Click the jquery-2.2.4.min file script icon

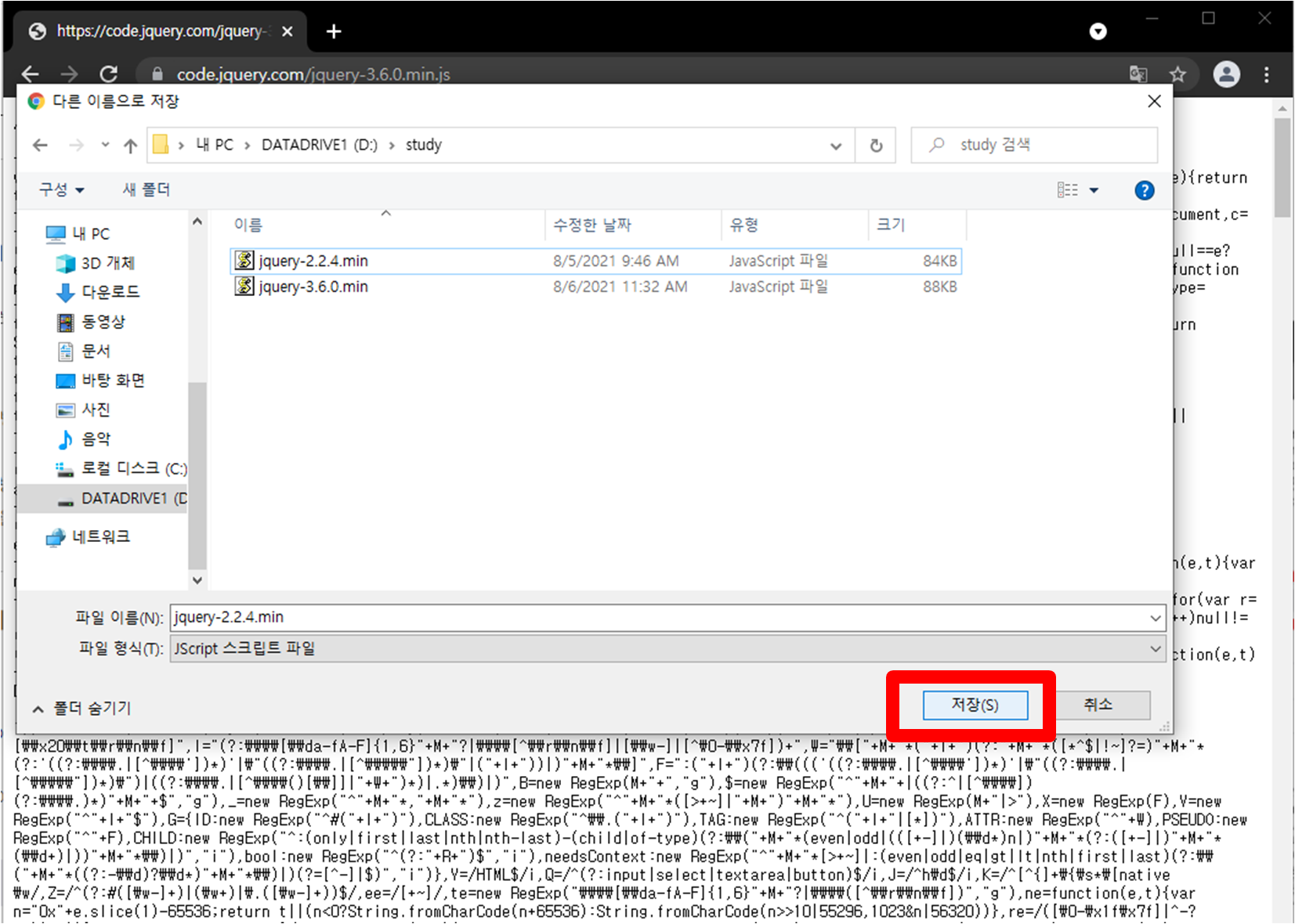point(244,260)
